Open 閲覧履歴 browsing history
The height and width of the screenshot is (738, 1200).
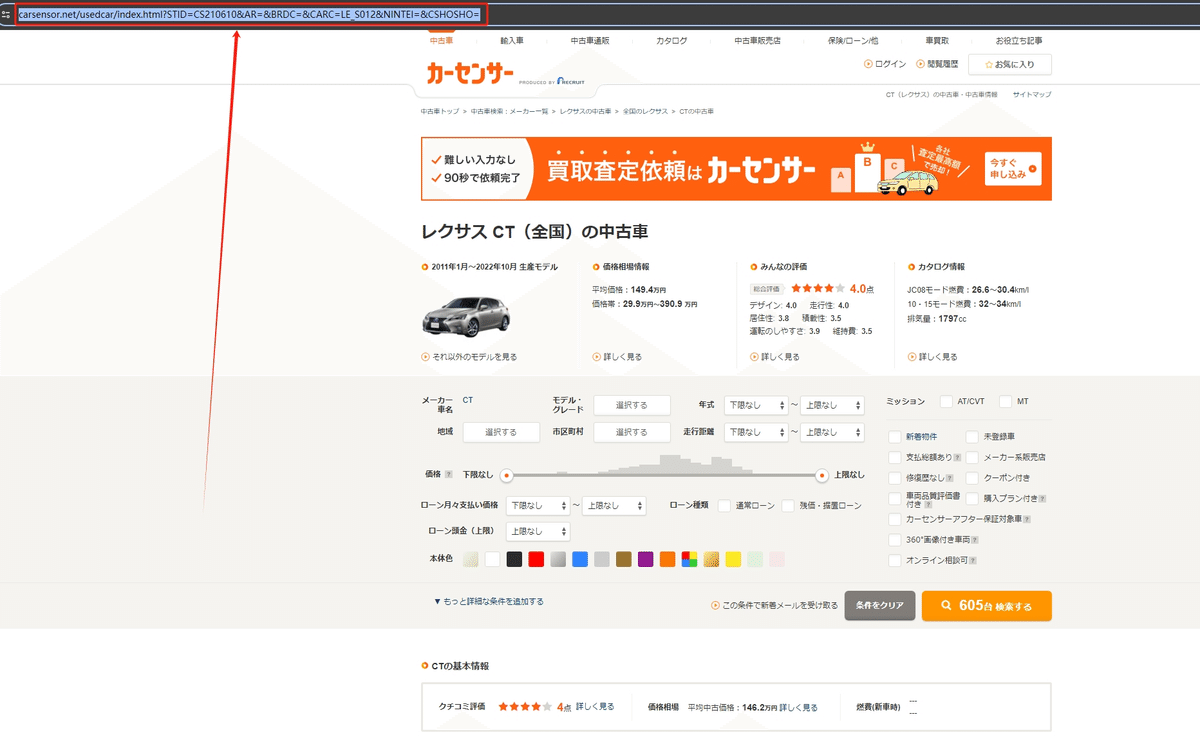(937, 64)
